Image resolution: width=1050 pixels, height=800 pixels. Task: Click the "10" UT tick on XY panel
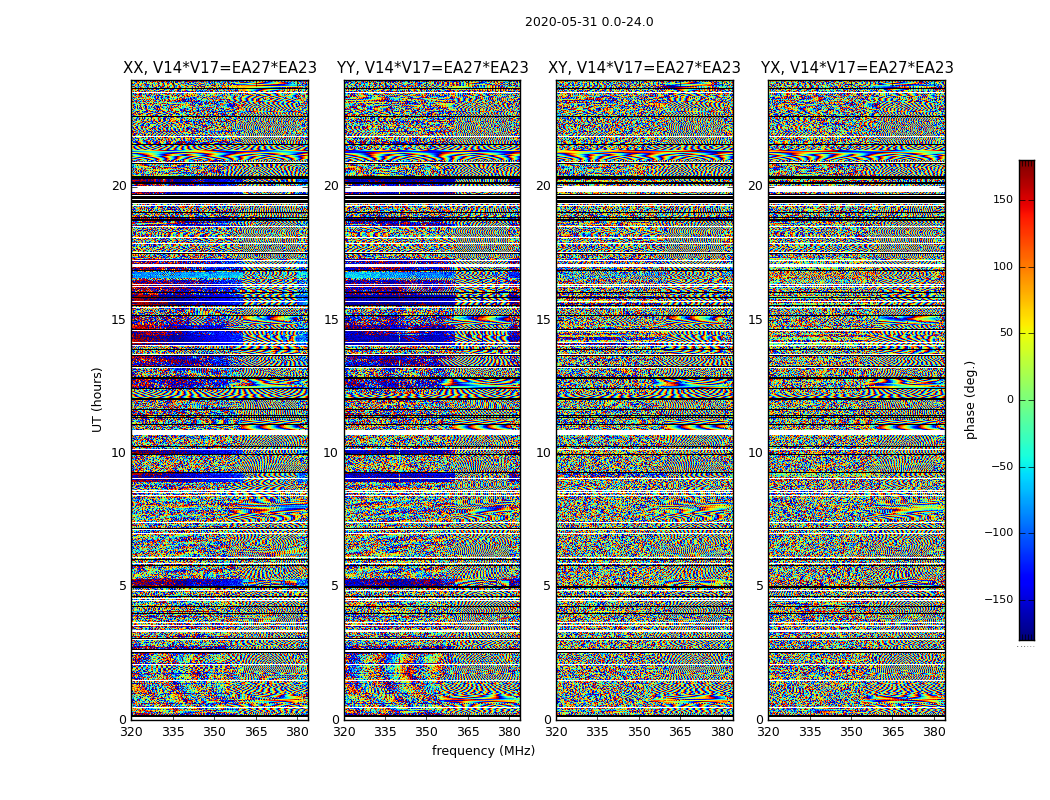[x=544, y=453]
